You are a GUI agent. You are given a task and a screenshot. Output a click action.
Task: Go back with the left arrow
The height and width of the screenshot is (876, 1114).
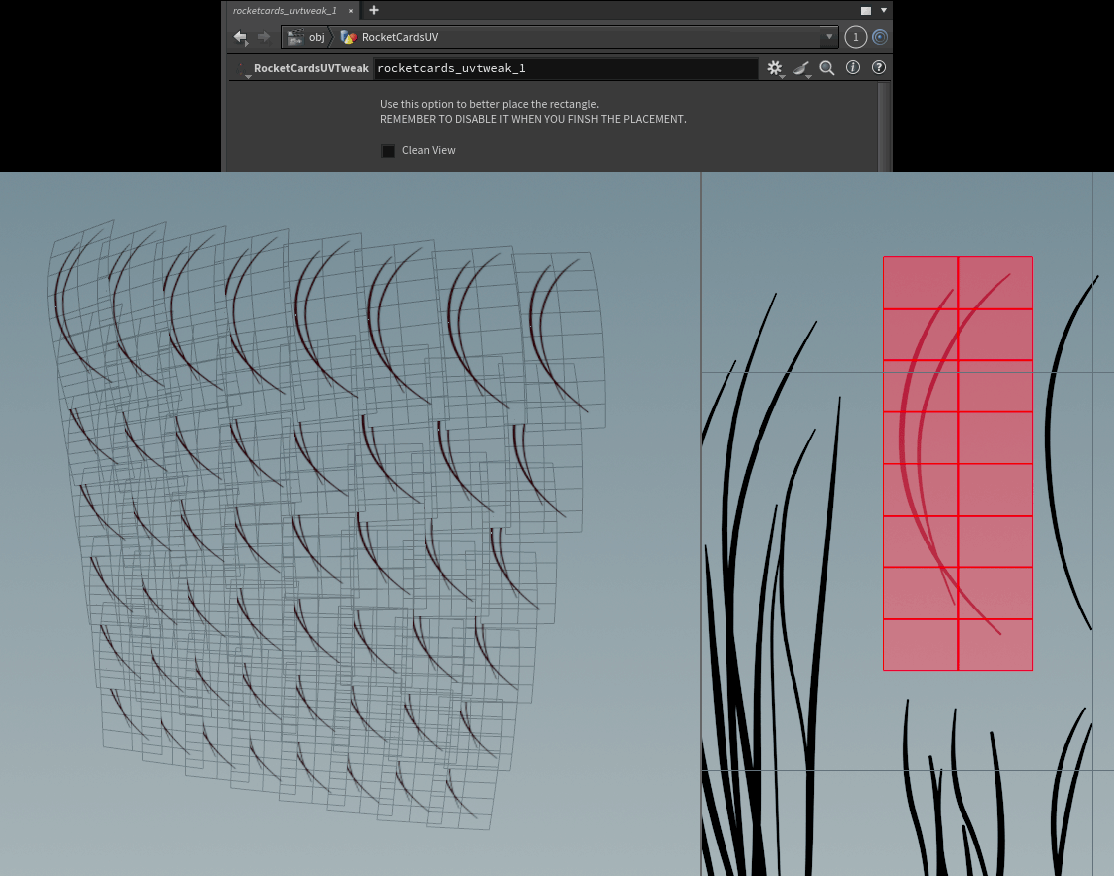[x=240, y=37]
